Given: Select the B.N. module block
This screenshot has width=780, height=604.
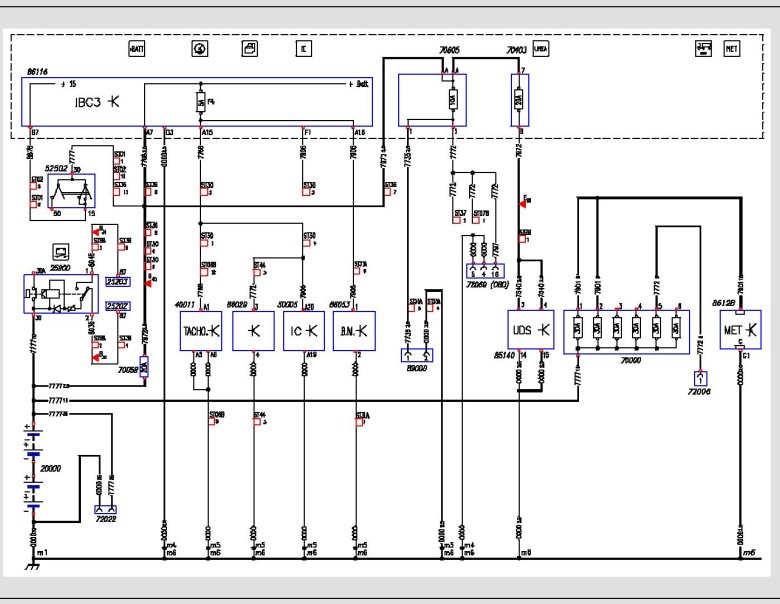Looking at the screenshot, I should (x=353, y=331).
